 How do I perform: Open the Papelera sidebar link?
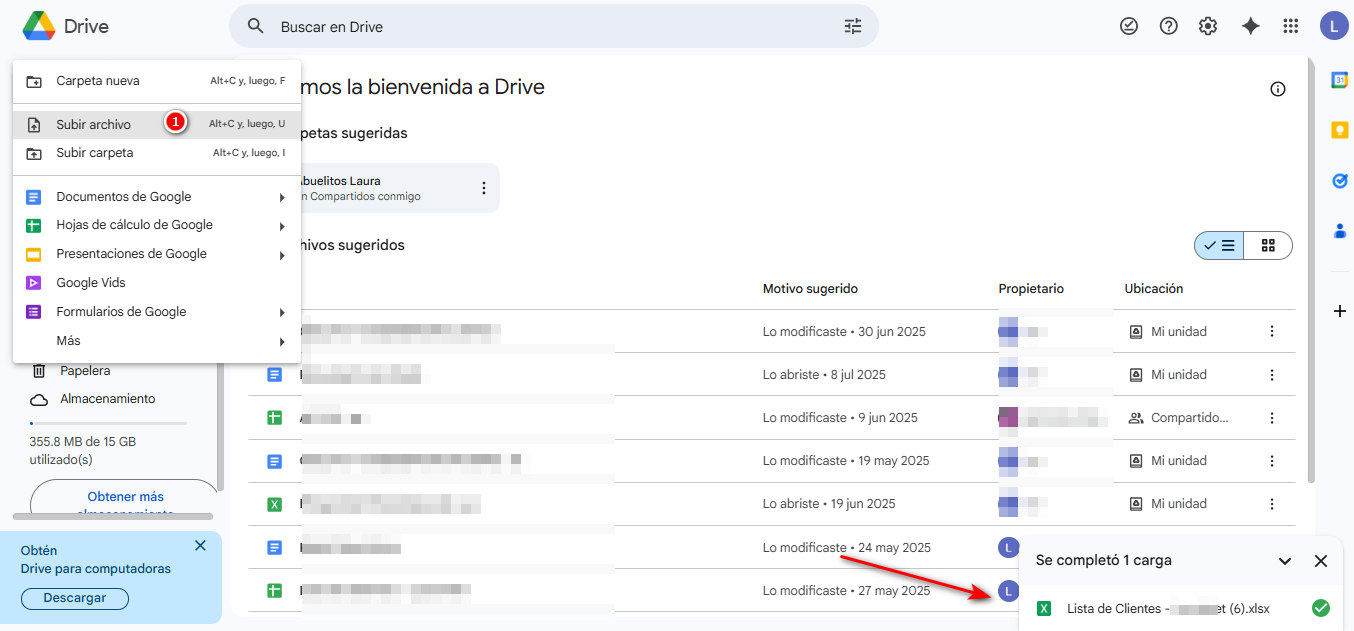[85, 371]
